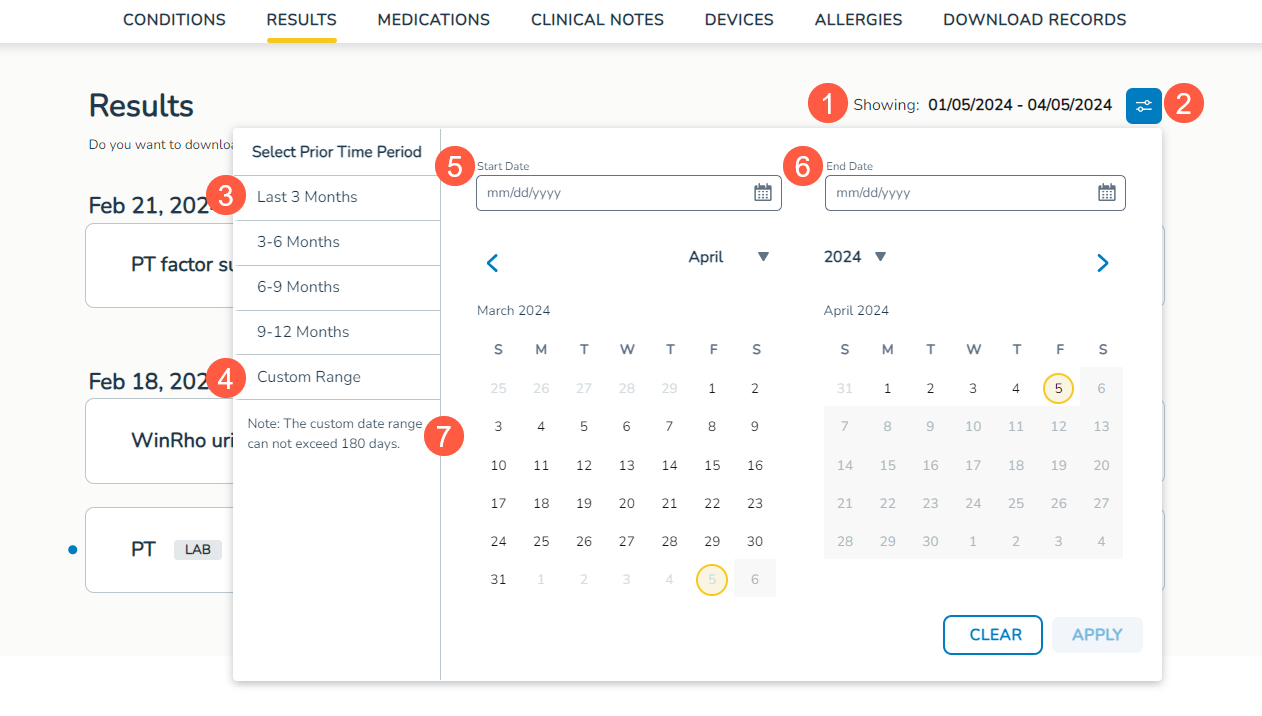The height and width of the screenshot is (716, 1262).
Task: Select March 15 in the calendar
Action: 712,465
